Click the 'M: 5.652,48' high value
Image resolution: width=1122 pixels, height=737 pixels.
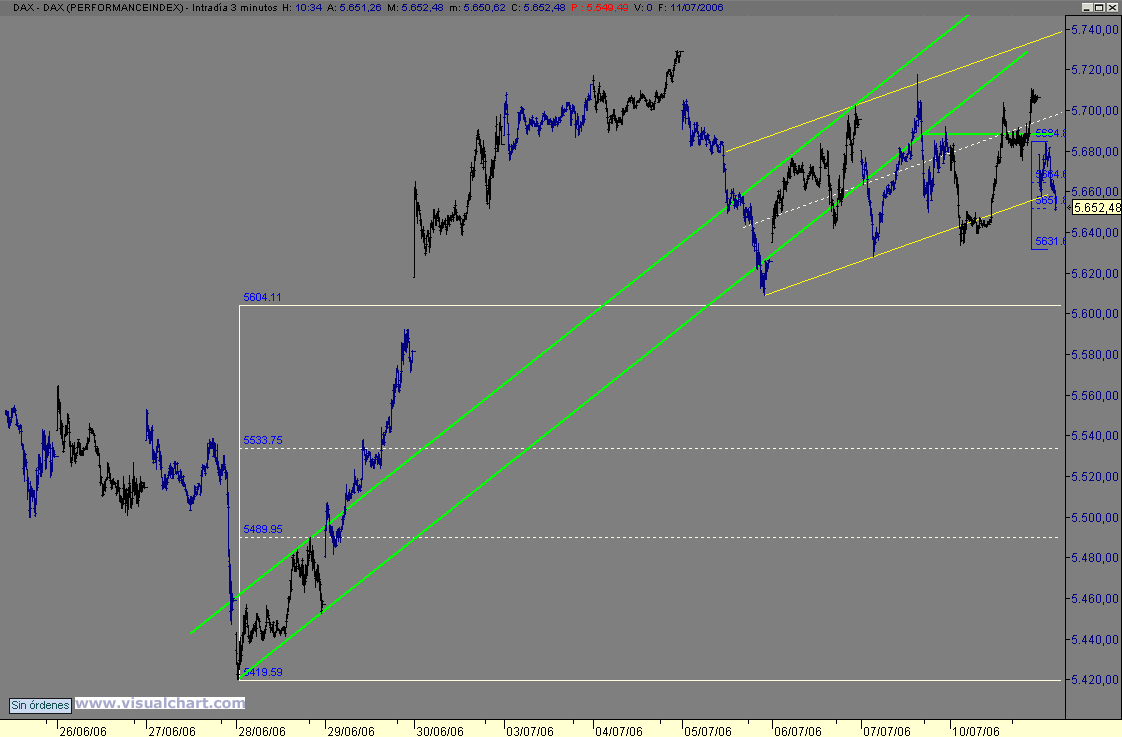414,7
